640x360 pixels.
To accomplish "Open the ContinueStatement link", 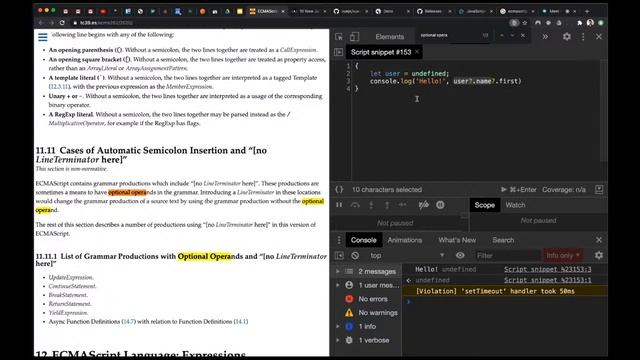I will (x=72, y=286).
